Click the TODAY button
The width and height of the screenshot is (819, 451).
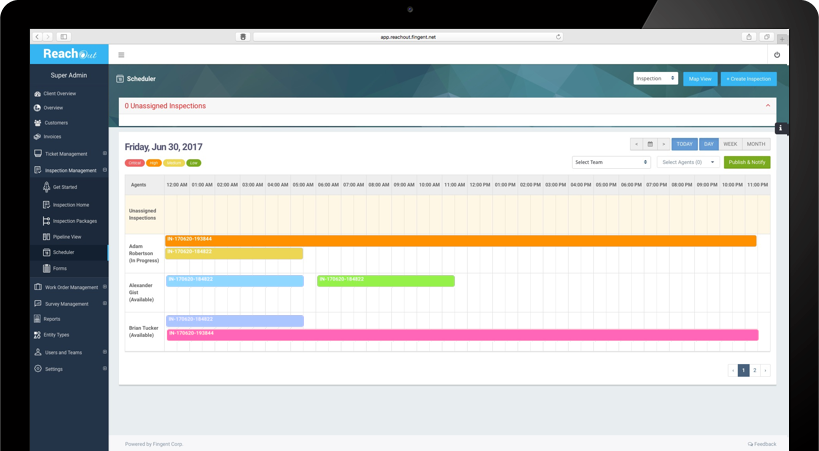pyautogui.click(x=684, y=144)
